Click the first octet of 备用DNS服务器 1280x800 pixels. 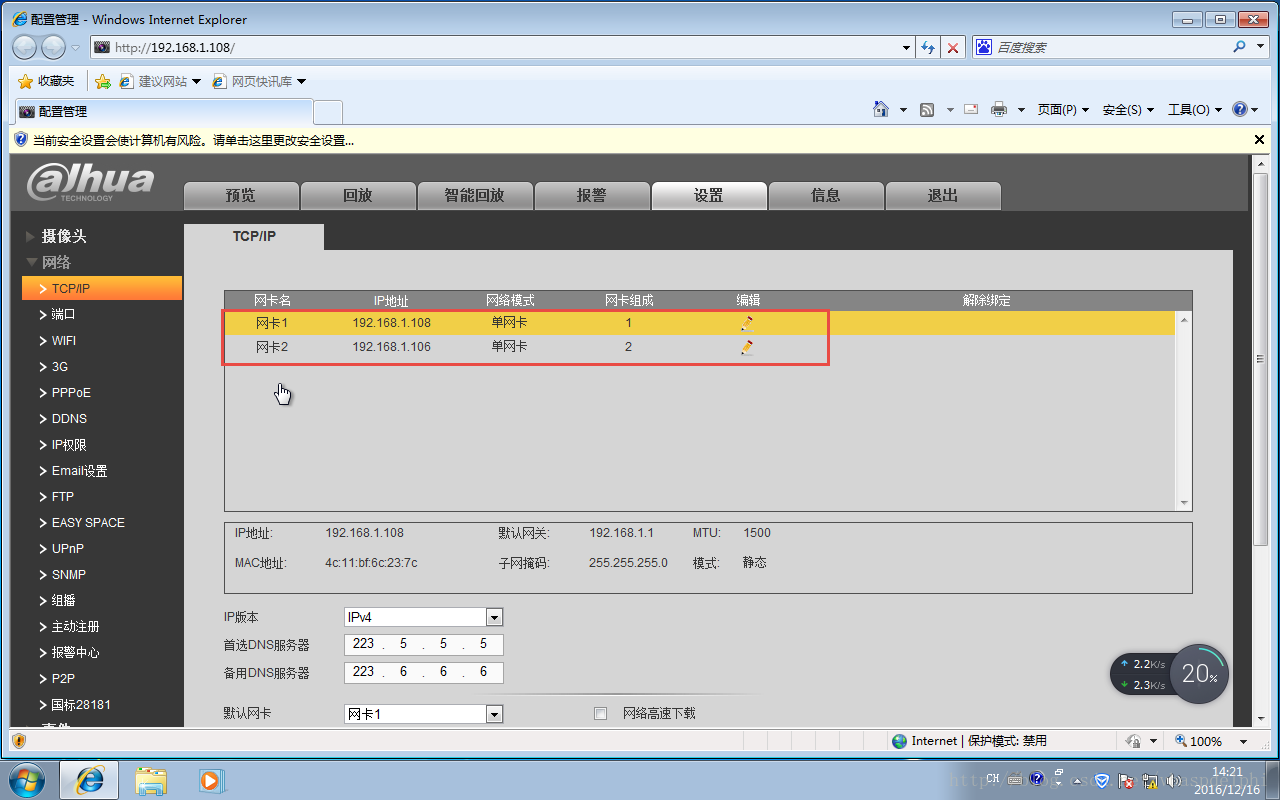363,672
